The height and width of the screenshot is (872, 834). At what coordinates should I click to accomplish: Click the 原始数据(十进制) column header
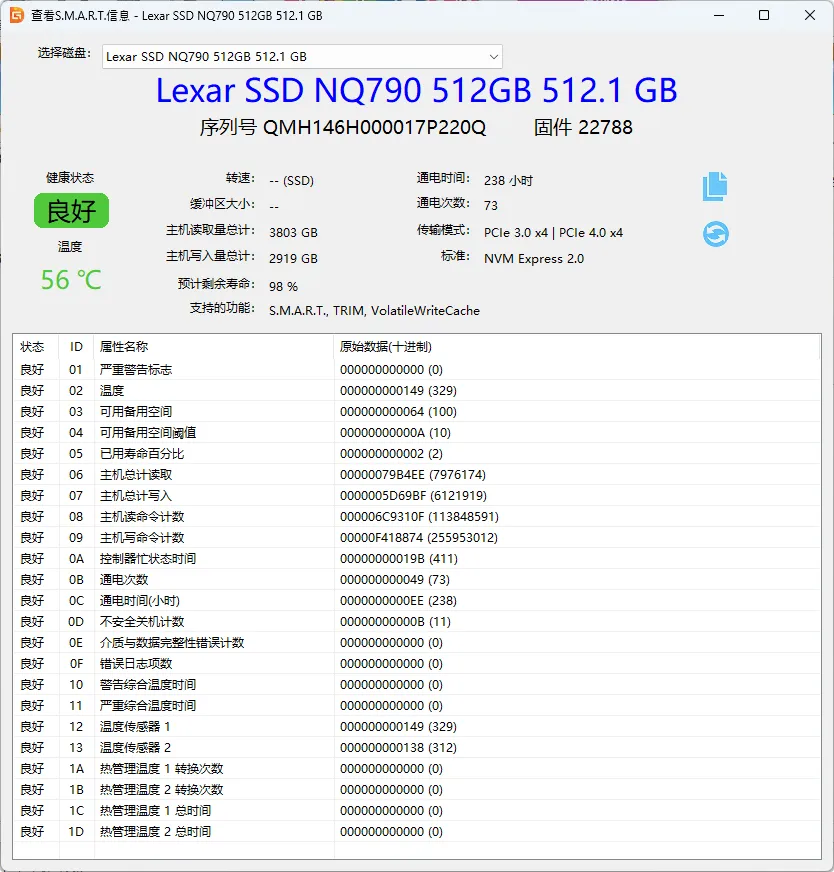click(386, 347)
